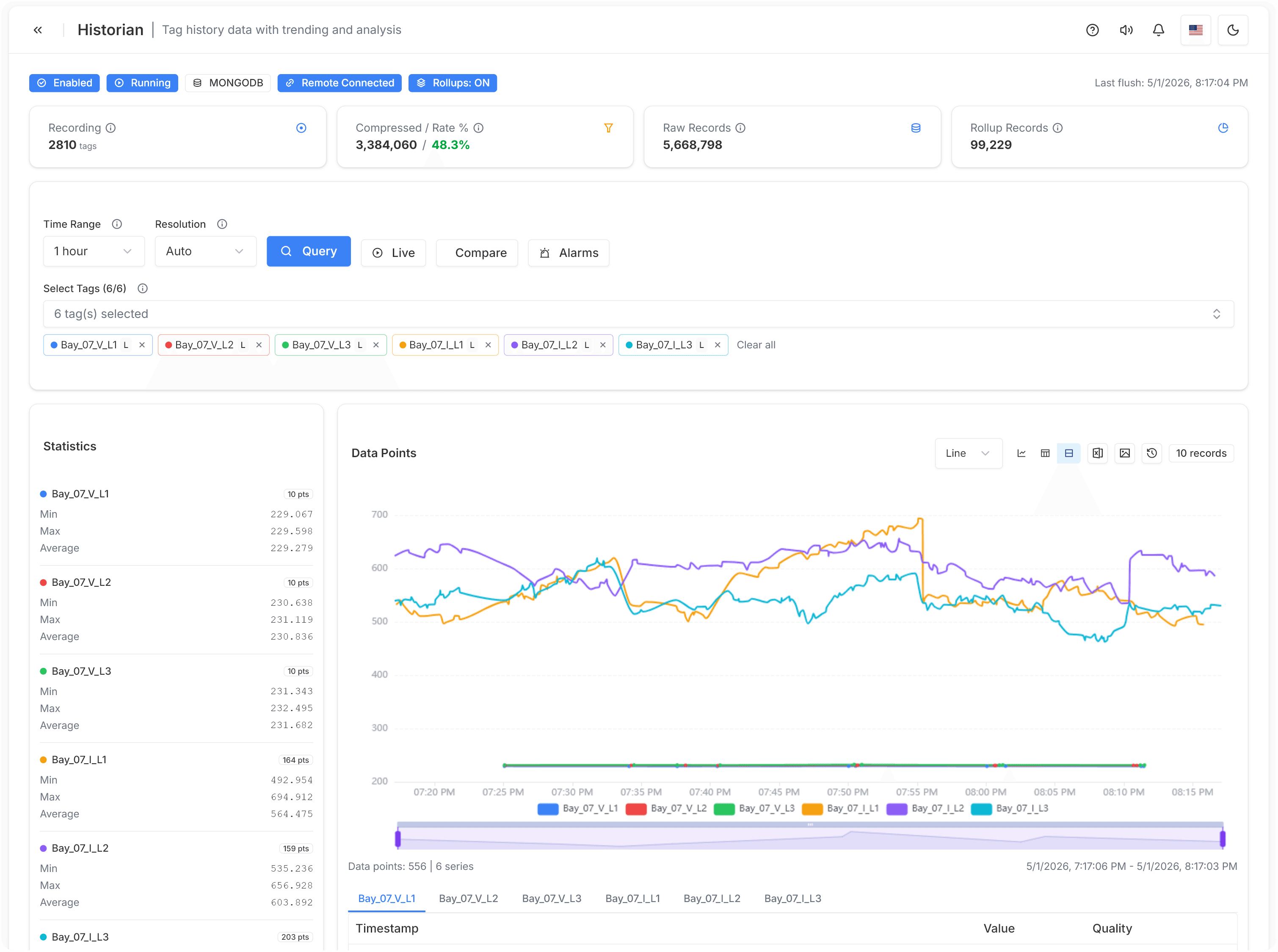The width and height of the screenshot is (1278, 952).
Task: Remove the Bay_07_V_L2 tag chip
Action: coord(259,345)
